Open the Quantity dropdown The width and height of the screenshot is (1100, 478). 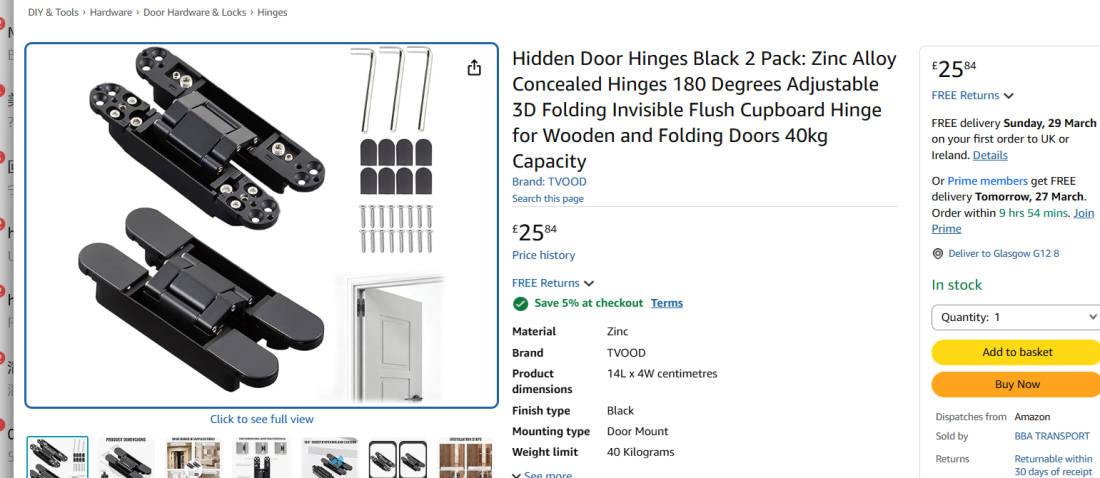(x=1016, y=317)
